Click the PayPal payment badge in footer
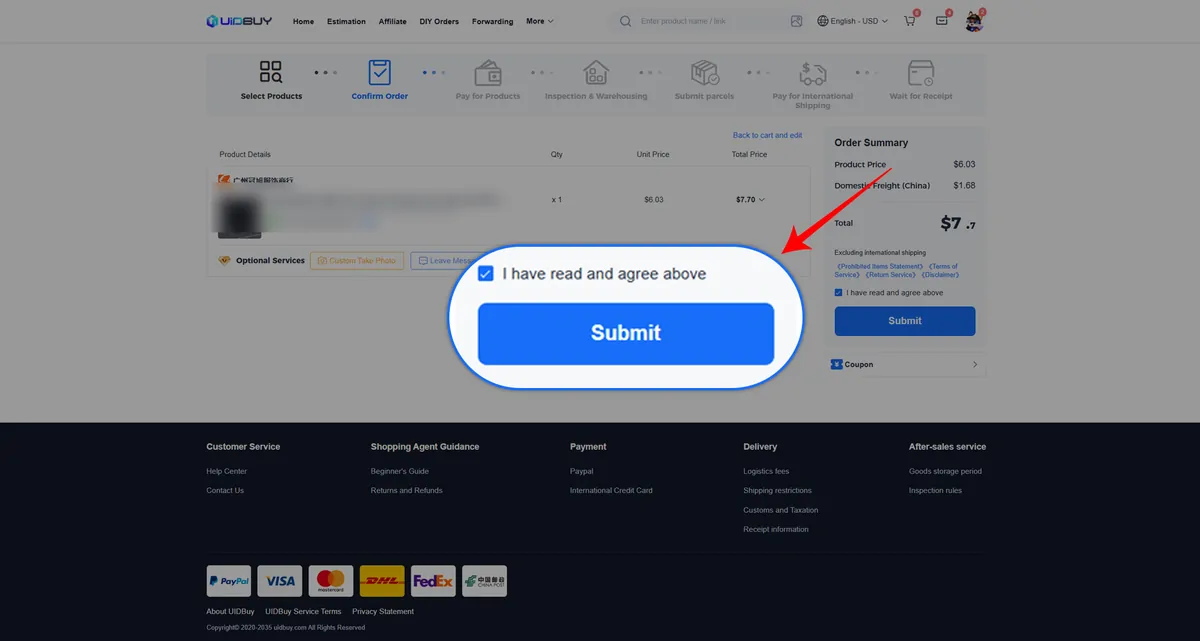This screenshot has width=1200, height=641. [229, 581]
